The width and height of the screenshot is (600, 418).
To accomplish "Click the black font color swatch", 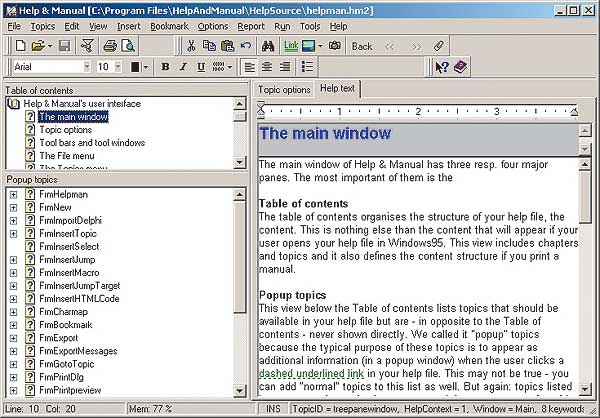I will tap(135, 67).
